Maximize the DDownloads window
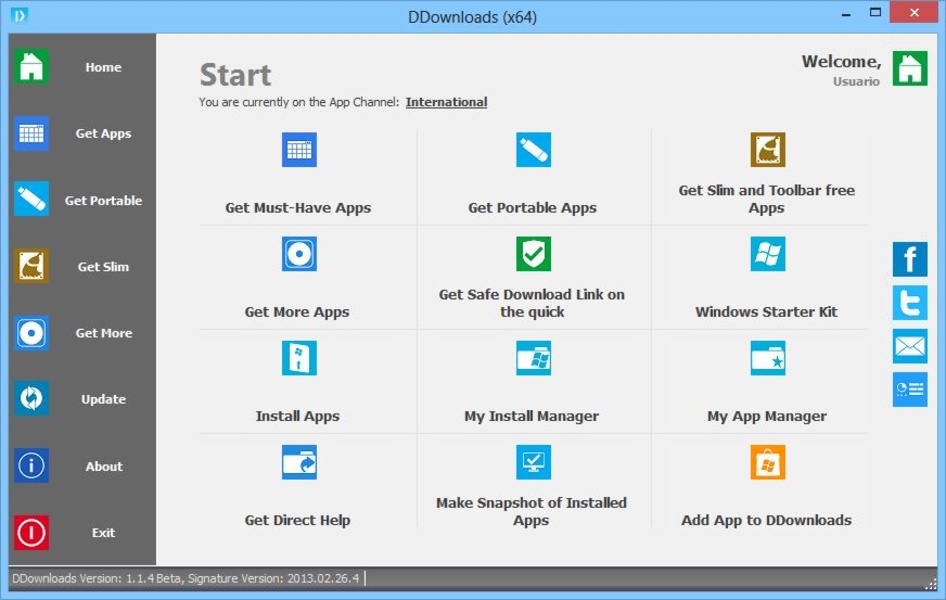This screenshot has width=946, height=600. pyautogui.click(x=875, y=13)
